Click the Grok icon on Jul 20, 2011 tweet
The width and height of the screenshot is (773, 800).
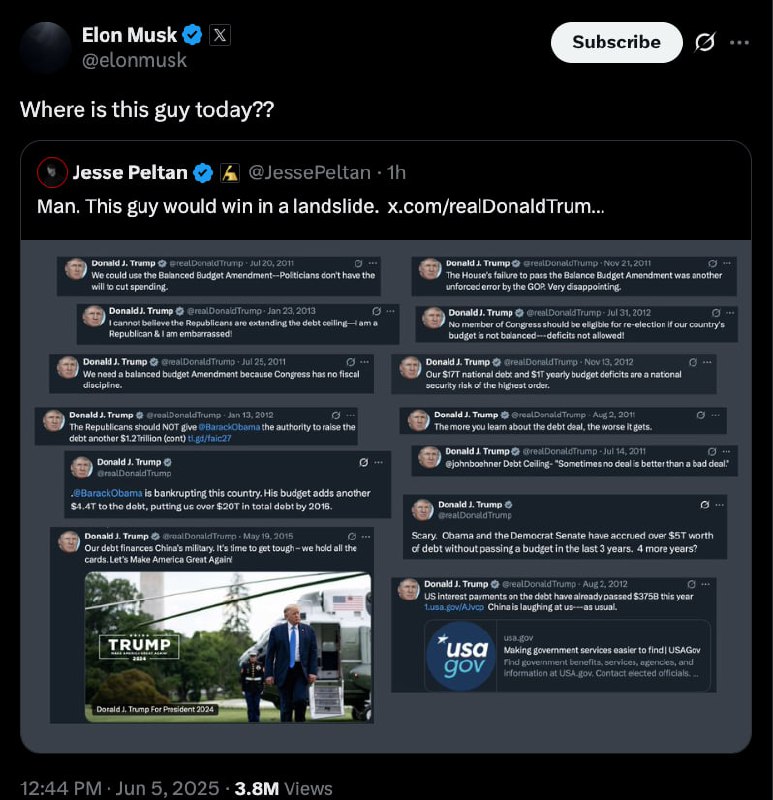358,263
